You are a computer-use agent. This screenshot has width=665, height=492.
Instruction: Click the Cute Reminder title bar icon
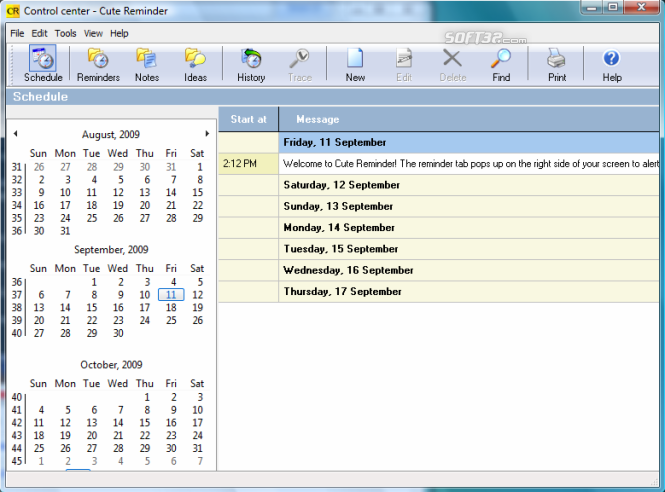click(x=13, y=11)
